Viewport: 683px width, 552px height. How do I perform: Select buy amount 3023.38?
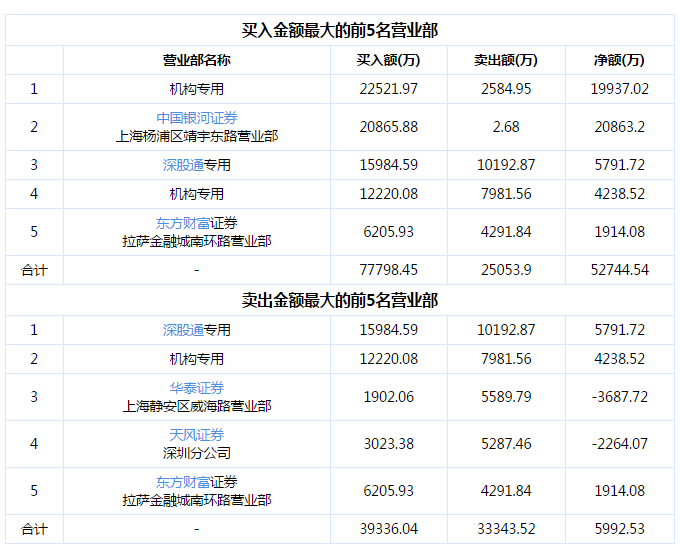(389, 444)
